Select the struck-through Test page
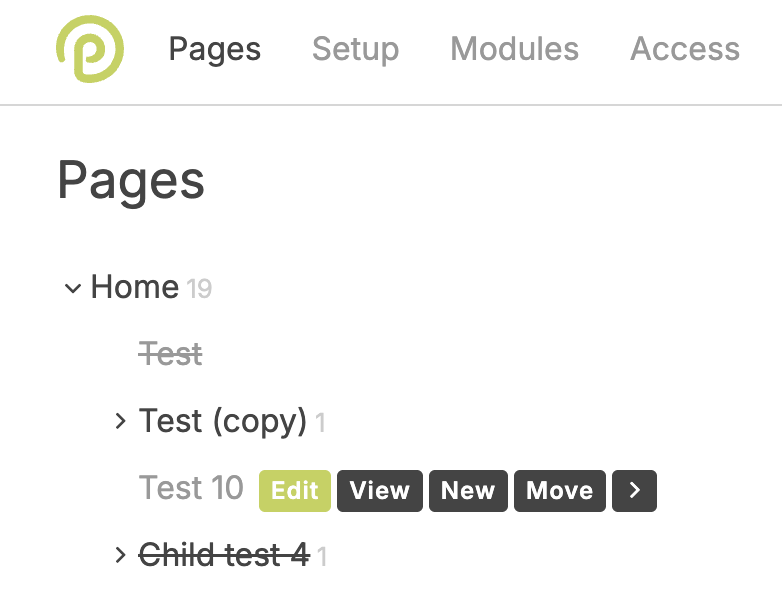 pyautogui.click(x=171, y=354)
